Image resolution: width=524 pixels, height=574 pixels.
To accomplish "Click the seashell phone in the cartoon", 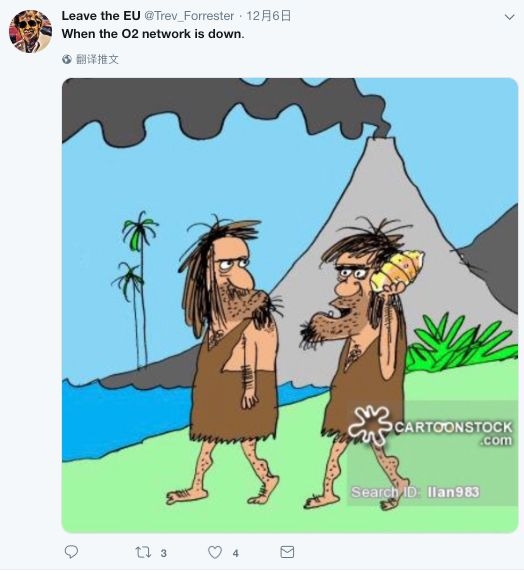I will tap(397, 270).
